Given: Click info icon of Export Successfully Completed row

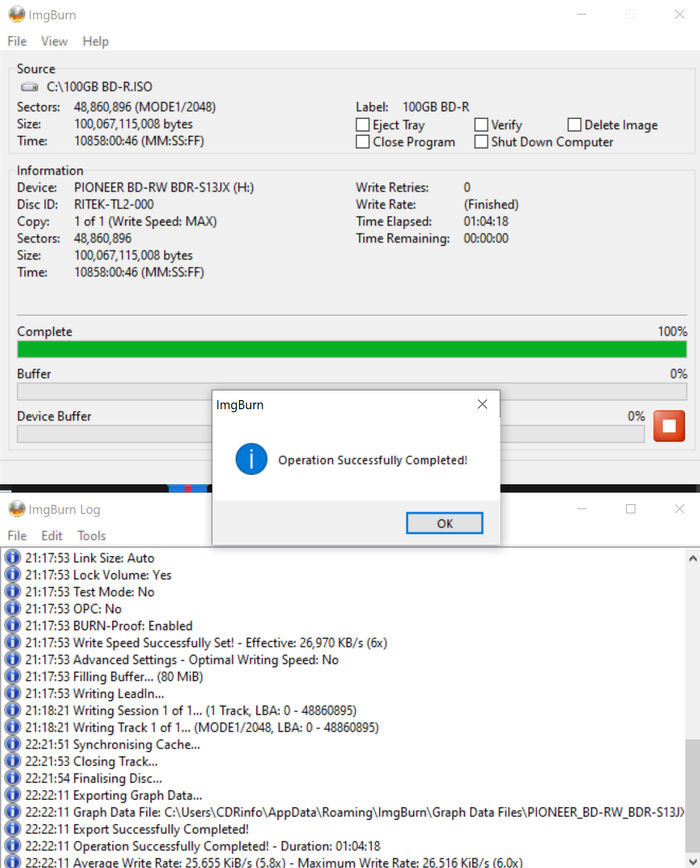Looking at the screenshot, I should tap(12, 829).
